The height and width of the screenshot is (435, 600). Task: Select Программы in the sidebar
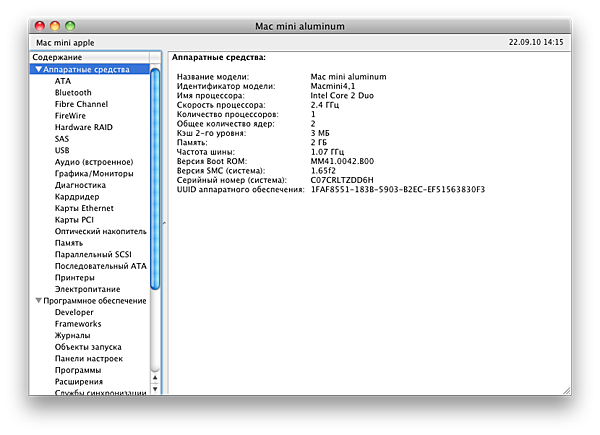78,370
